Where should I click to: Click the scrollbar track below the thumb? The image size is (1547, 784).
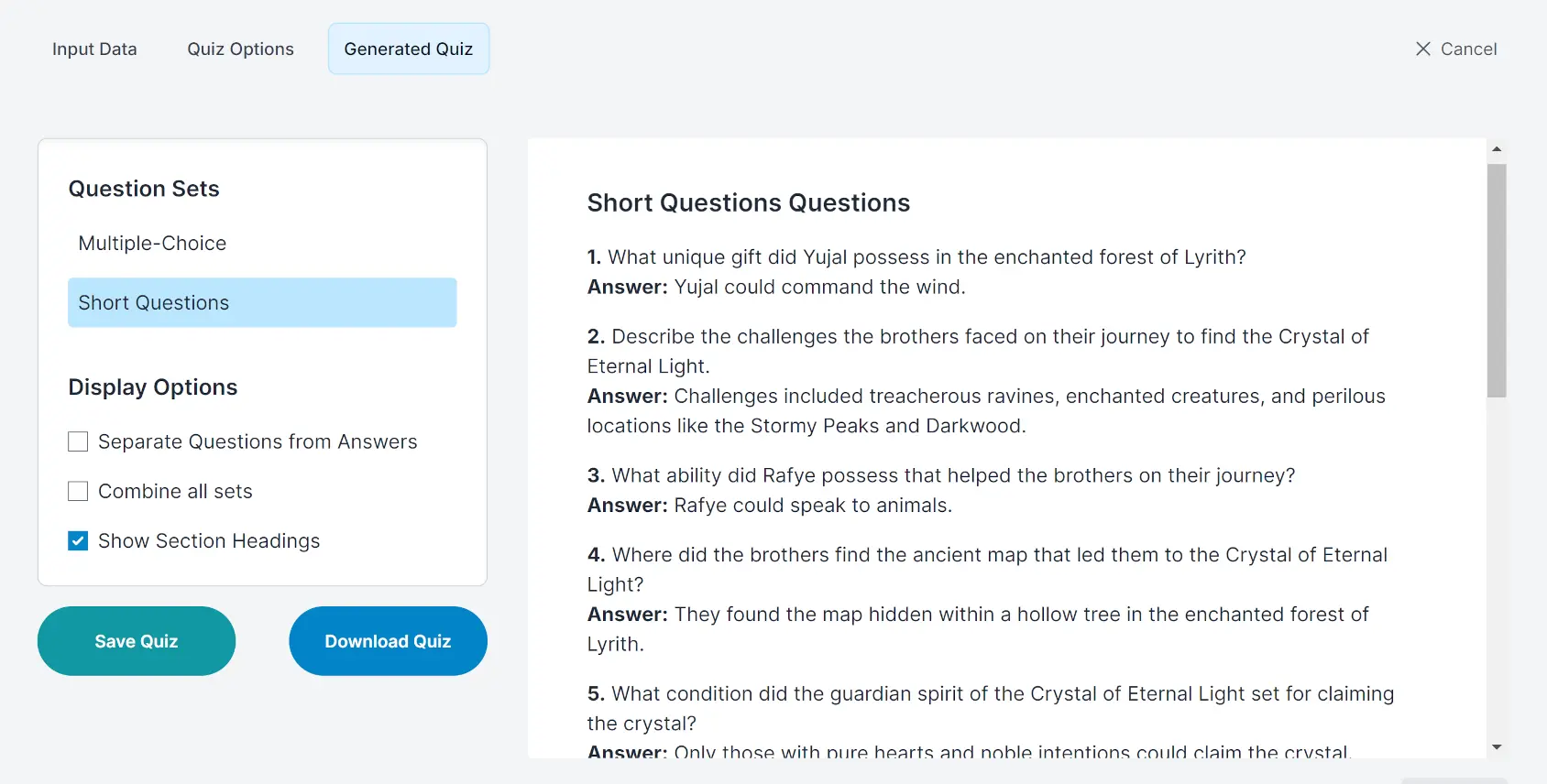(x=1497, y=568)
